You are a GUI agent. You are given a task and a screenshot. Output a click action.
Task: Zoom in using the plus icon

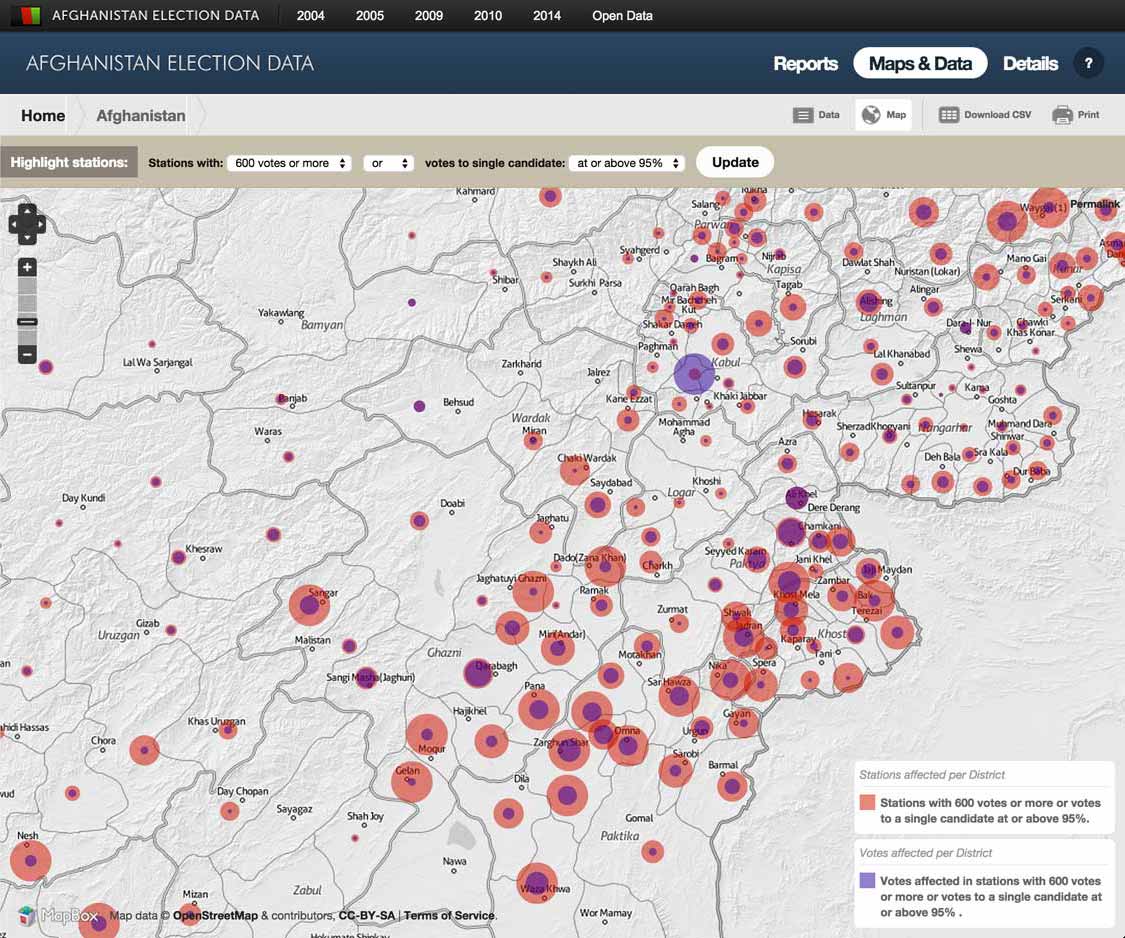(26, 268)
